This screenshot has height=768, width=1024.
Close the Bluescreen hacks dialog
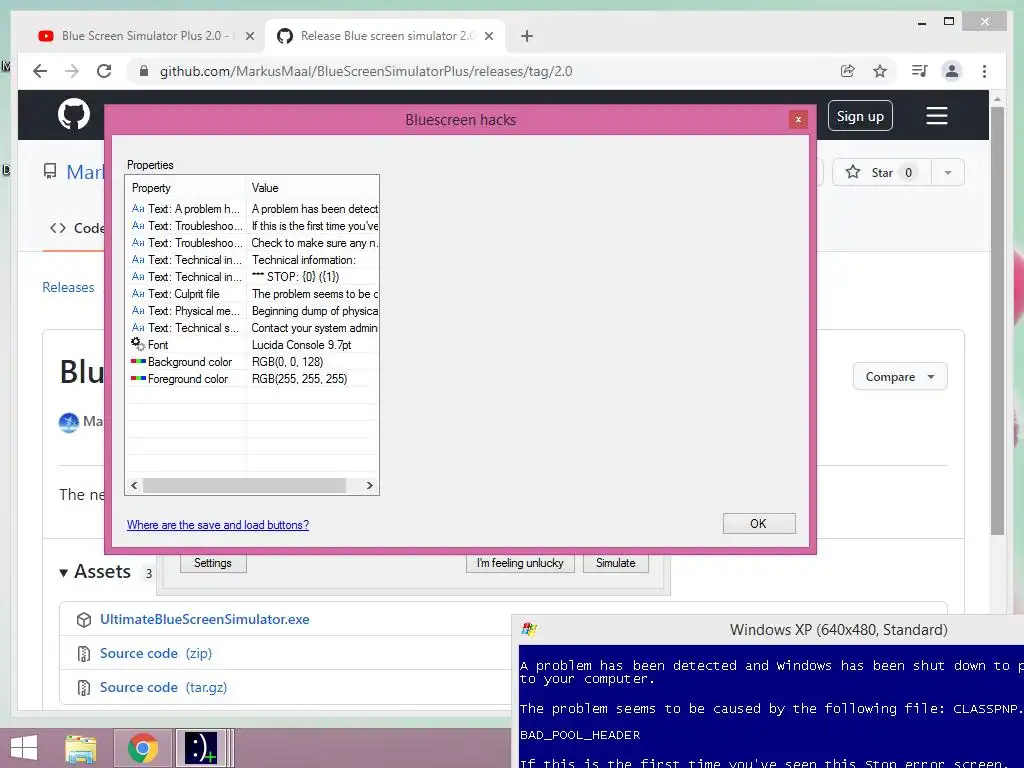click(798, 119)
